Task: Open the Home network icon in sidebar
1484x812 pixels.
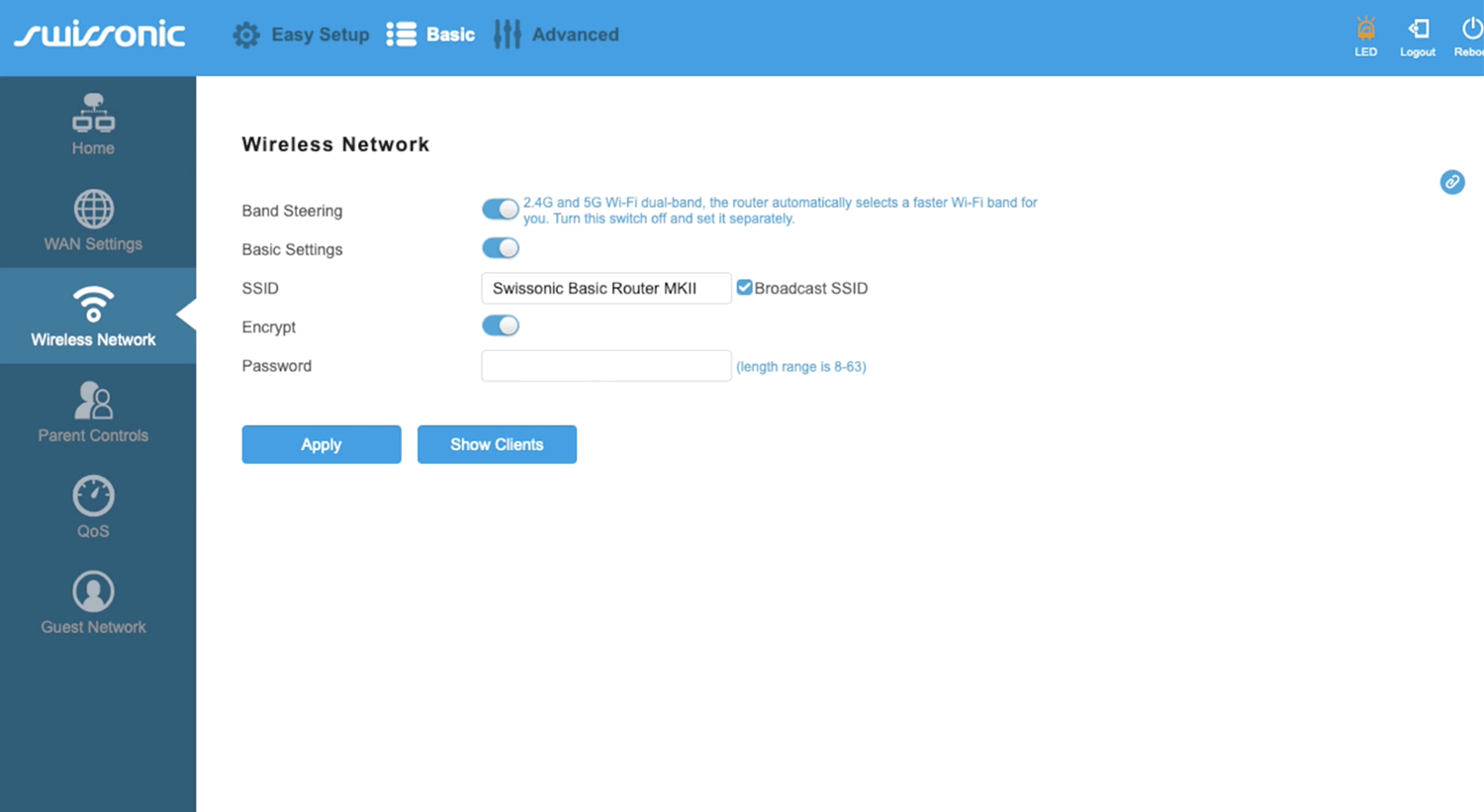Action: click(x=93, y=114)
